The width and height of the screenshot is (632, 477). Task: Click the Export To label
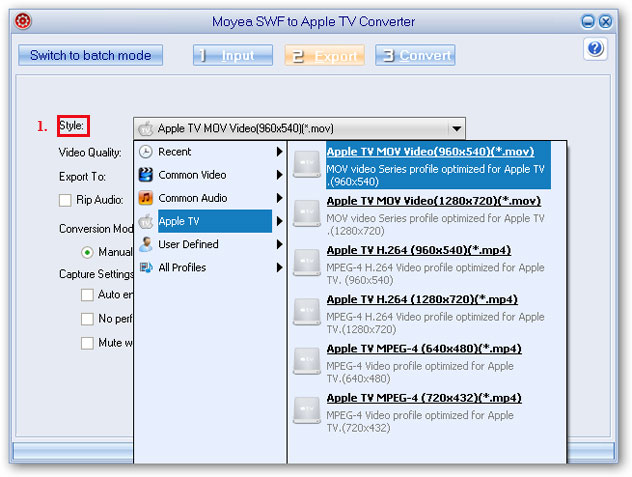(x=82, y=177)
